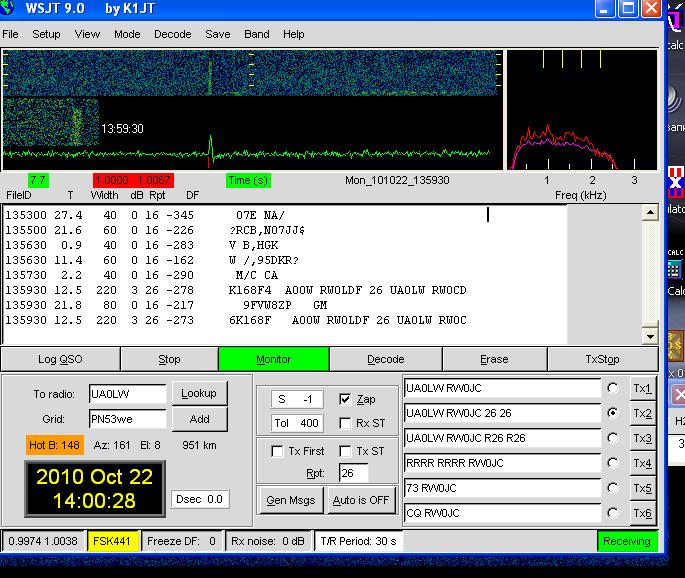Click the Grid locator input field
The width and height of the screenshot is (685, 578).
click(x=128, y=419)
